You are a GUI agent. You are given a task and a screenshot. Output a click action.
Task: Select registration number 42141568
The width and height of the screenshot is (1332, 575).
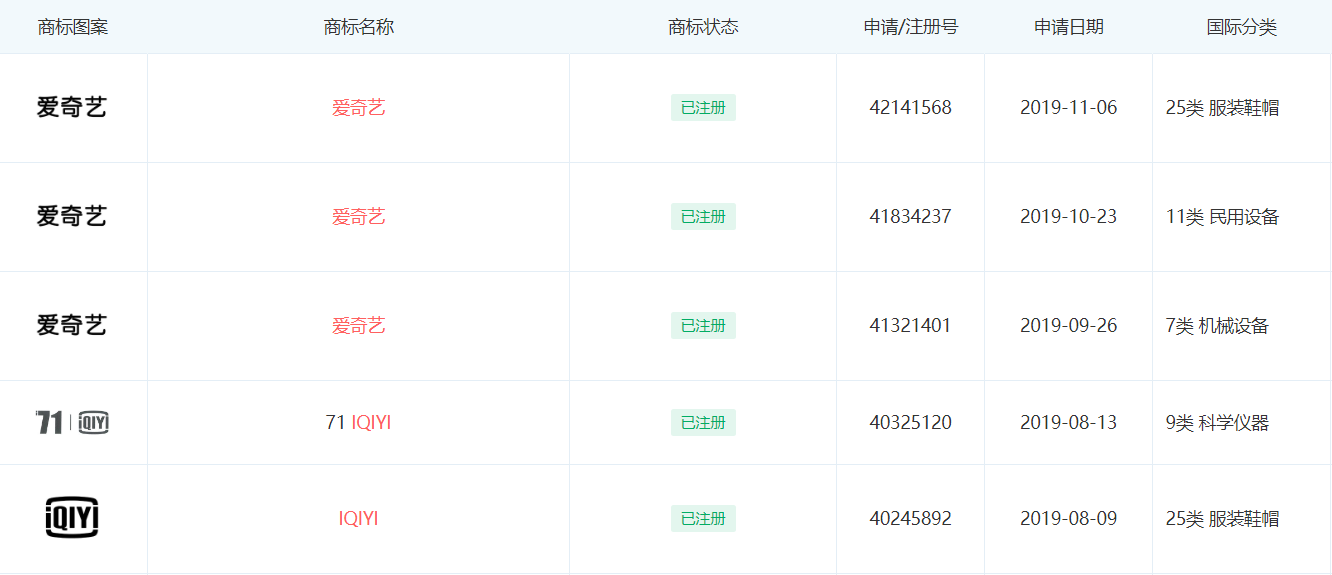pos(911,108)
